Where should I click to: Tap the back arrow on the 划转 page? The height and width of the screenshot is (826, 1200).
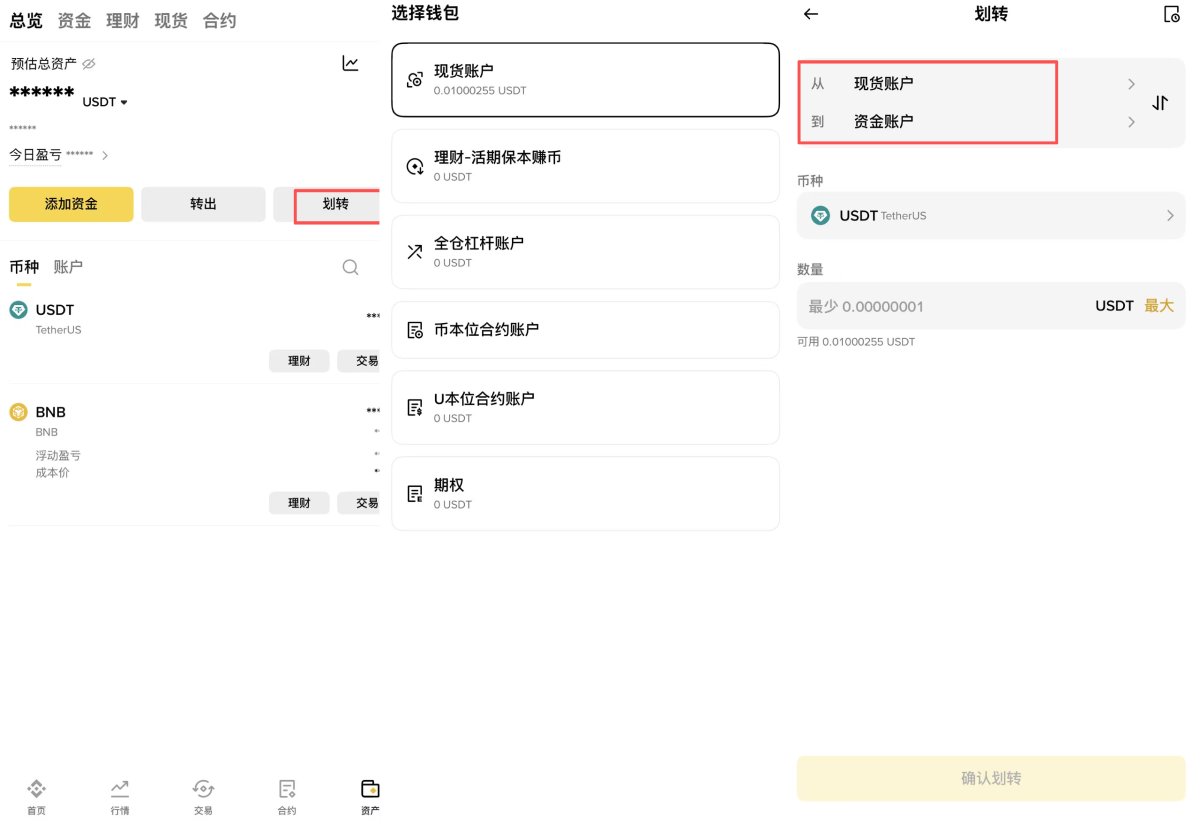810,14
